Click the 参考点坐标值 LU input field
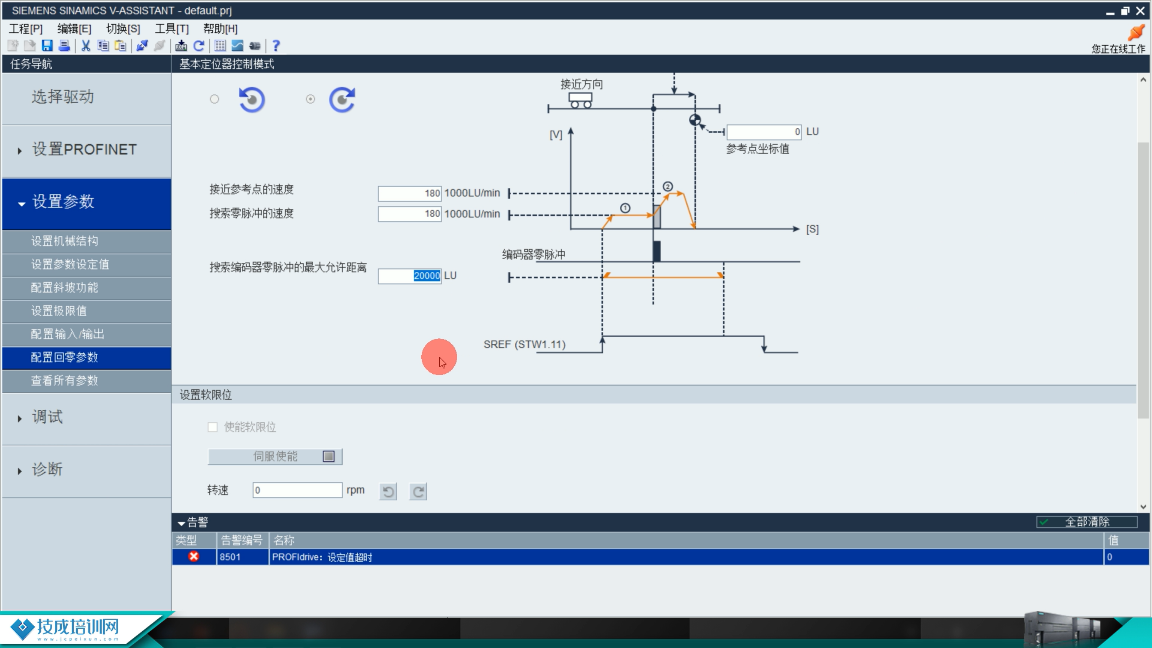Image resolution: width=1152 pixels, height=648 pixels. [x=764, y=132]
